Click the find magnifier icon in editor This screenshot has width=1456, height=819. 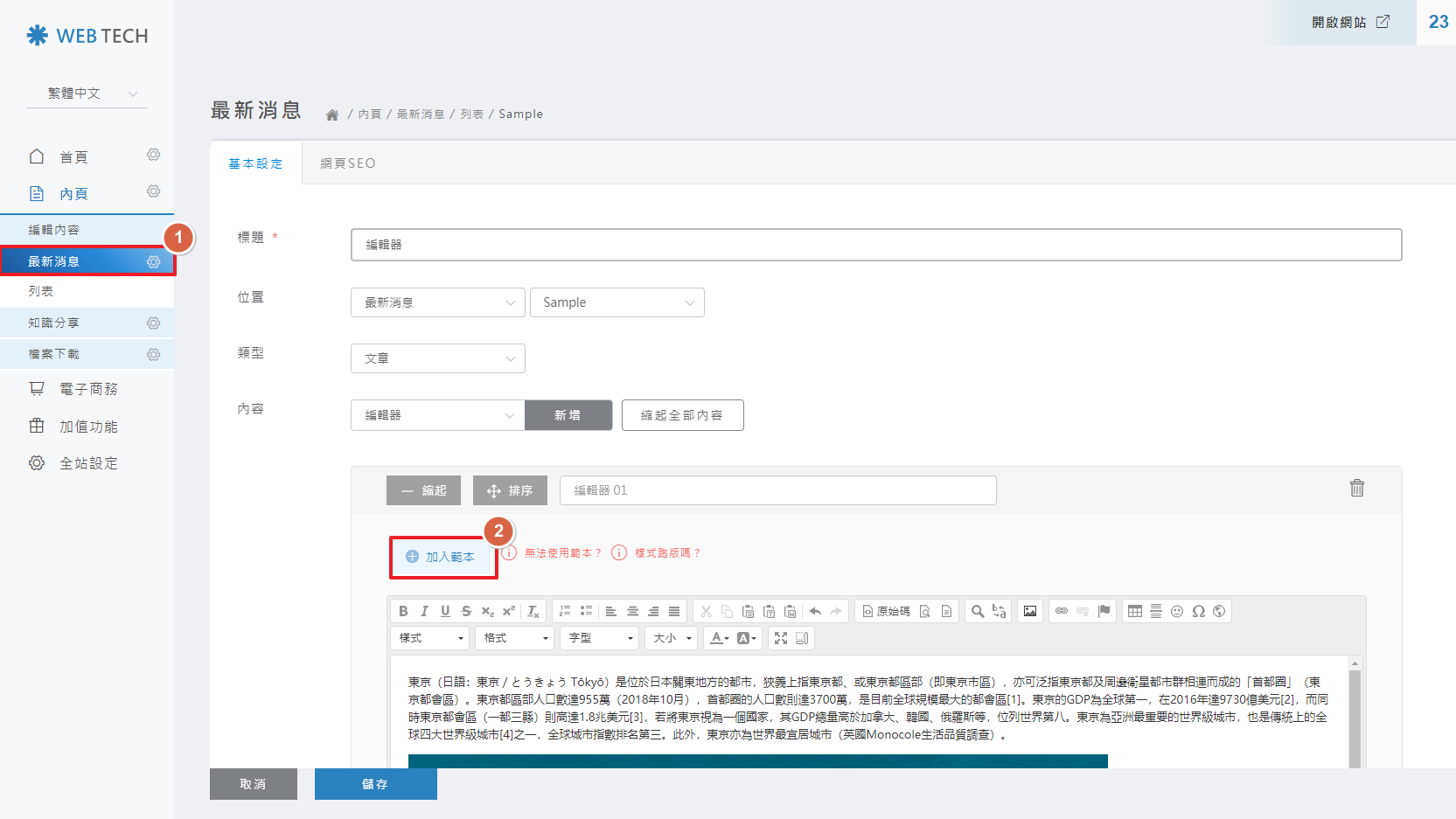978,611
